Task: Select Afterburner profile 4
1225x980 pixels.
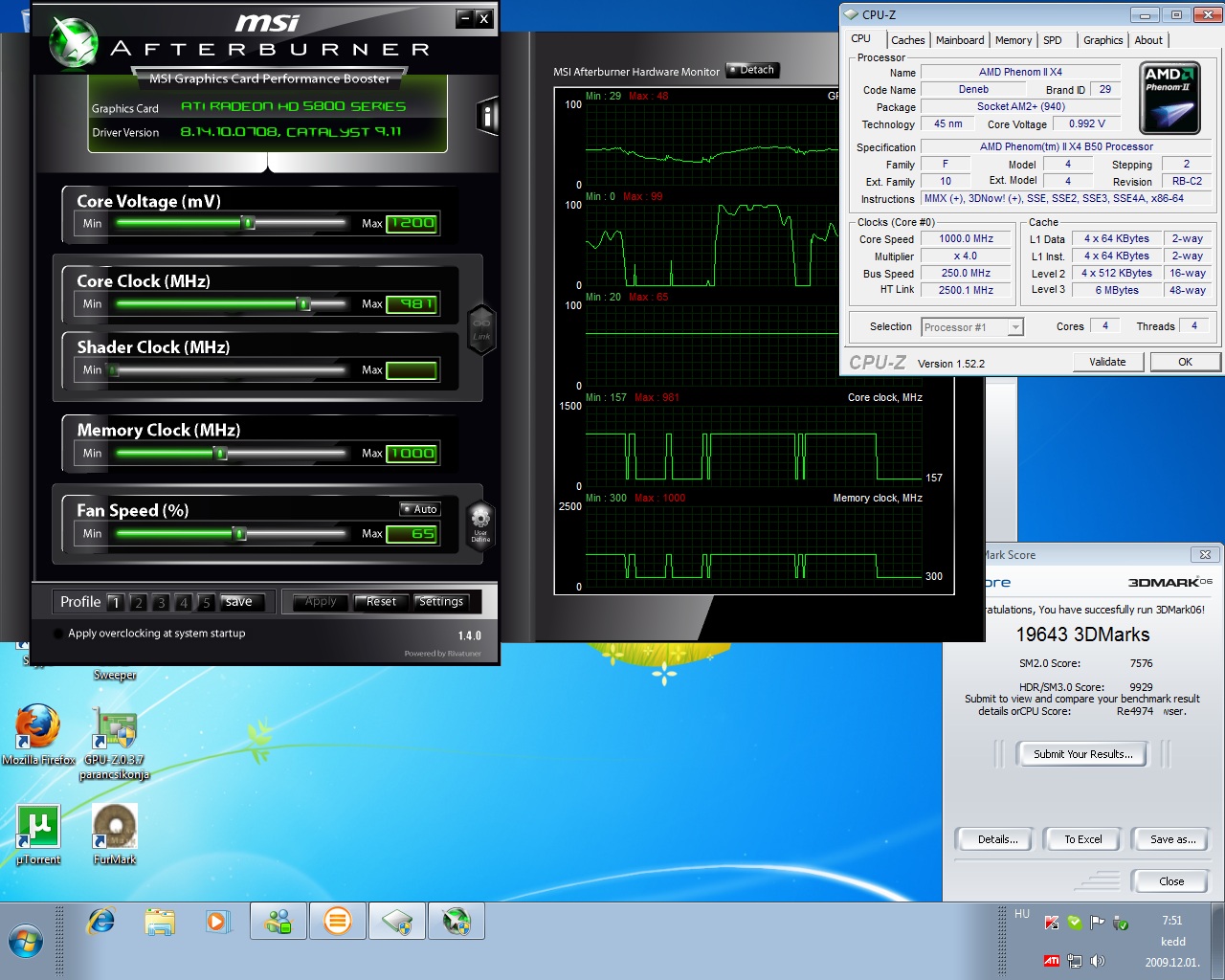Action: [x=184, y=602]
